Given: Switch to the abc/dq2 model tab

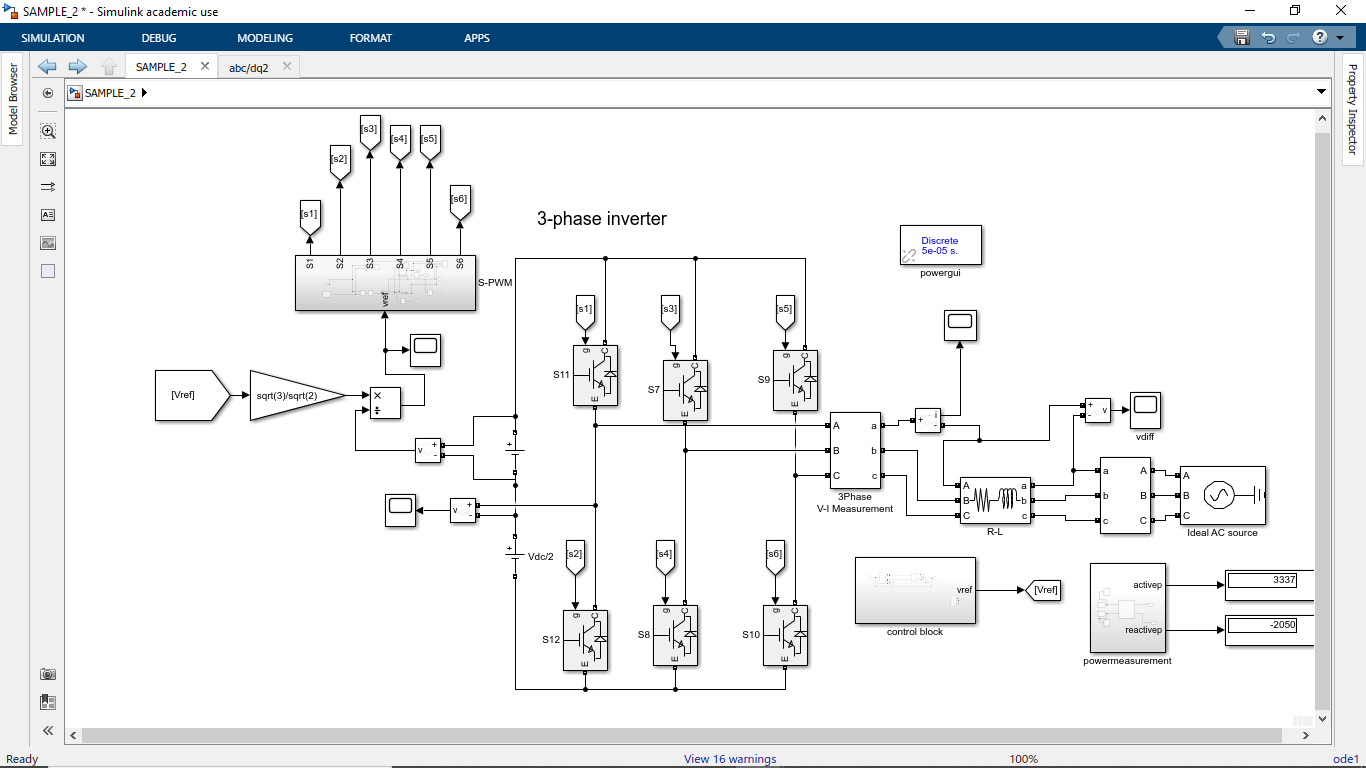Looking at the screenshot, I should point(249,68).
